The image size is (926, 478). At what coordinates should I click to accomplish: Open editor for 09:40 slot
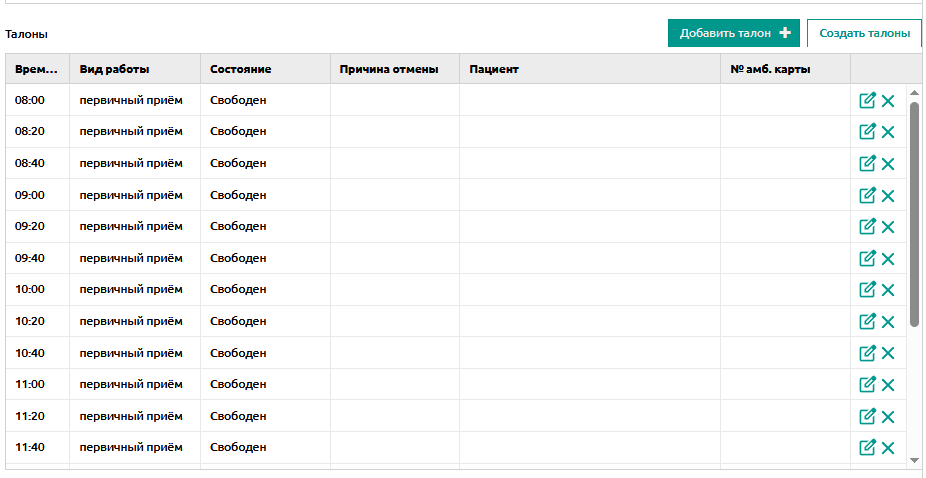(867, 258)
